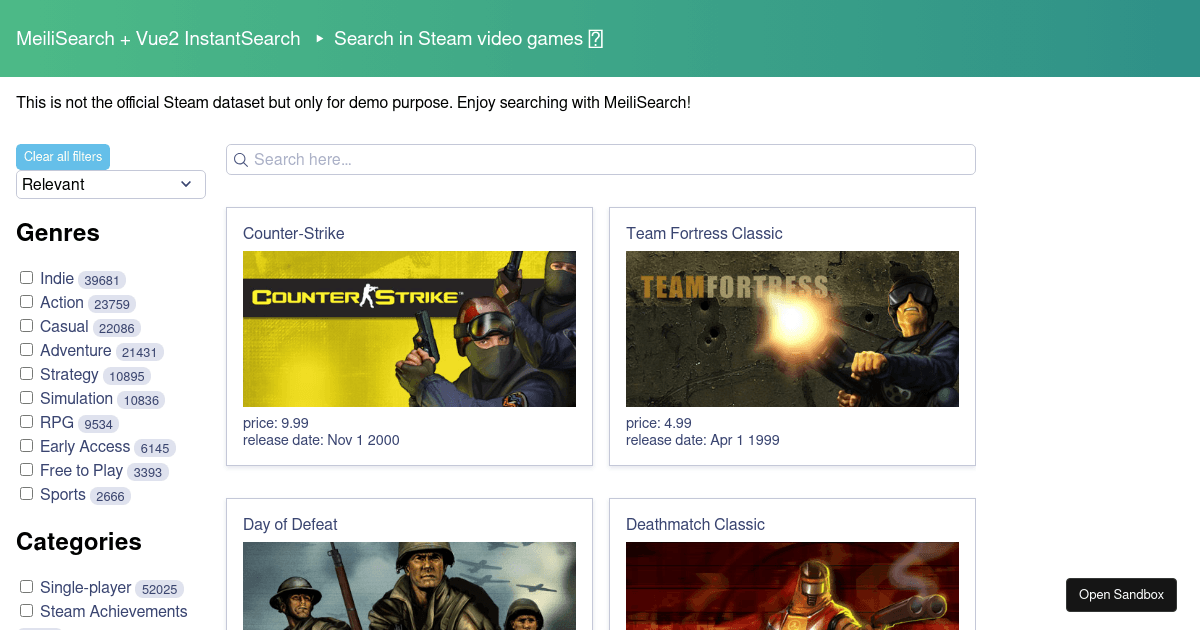Click the magnifying glass search icon

tap(240, 160)
